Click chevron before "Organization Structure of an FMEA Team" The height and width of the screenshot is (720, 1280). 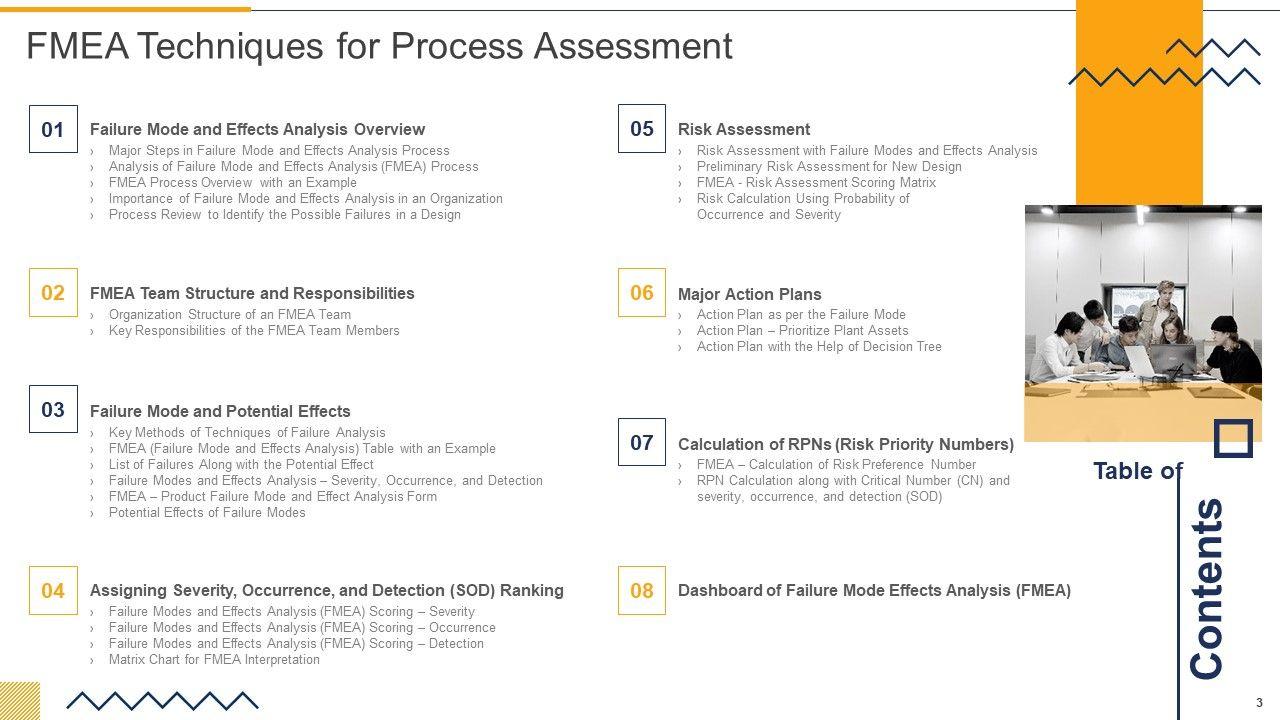tap(93, 315)
